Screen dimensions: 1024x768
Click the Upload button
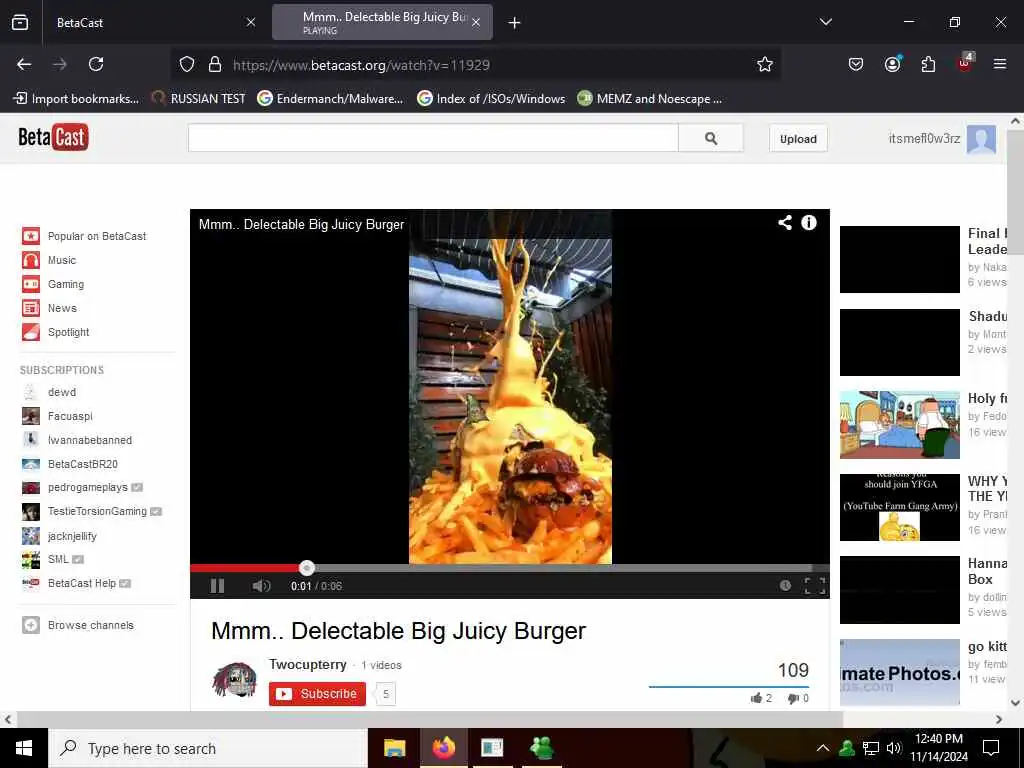pyautogui.click(x=798, y=138)
